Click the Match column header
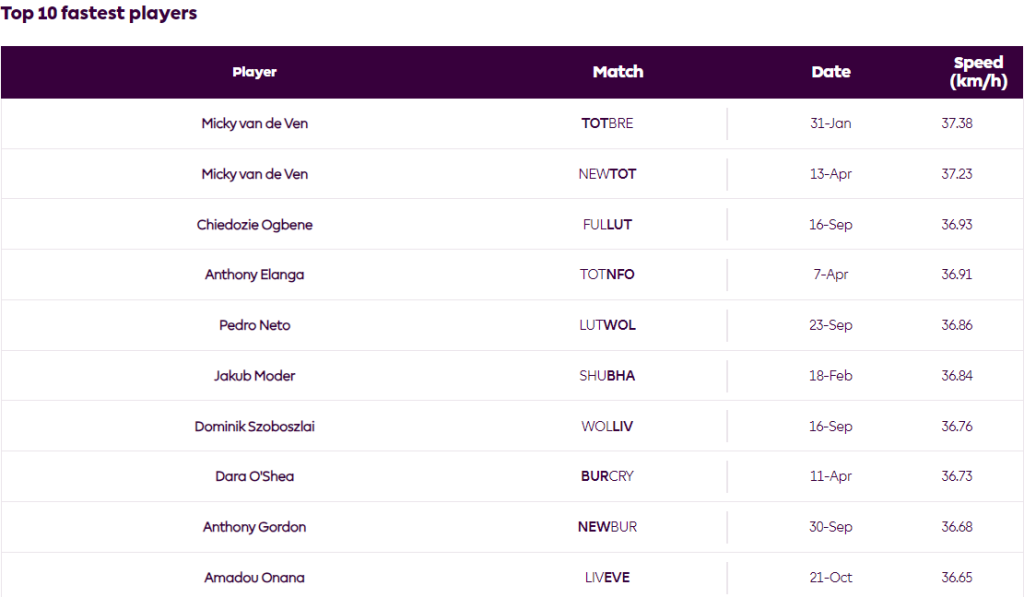This screenshot has height=597, width=1024. pos(617,72)
